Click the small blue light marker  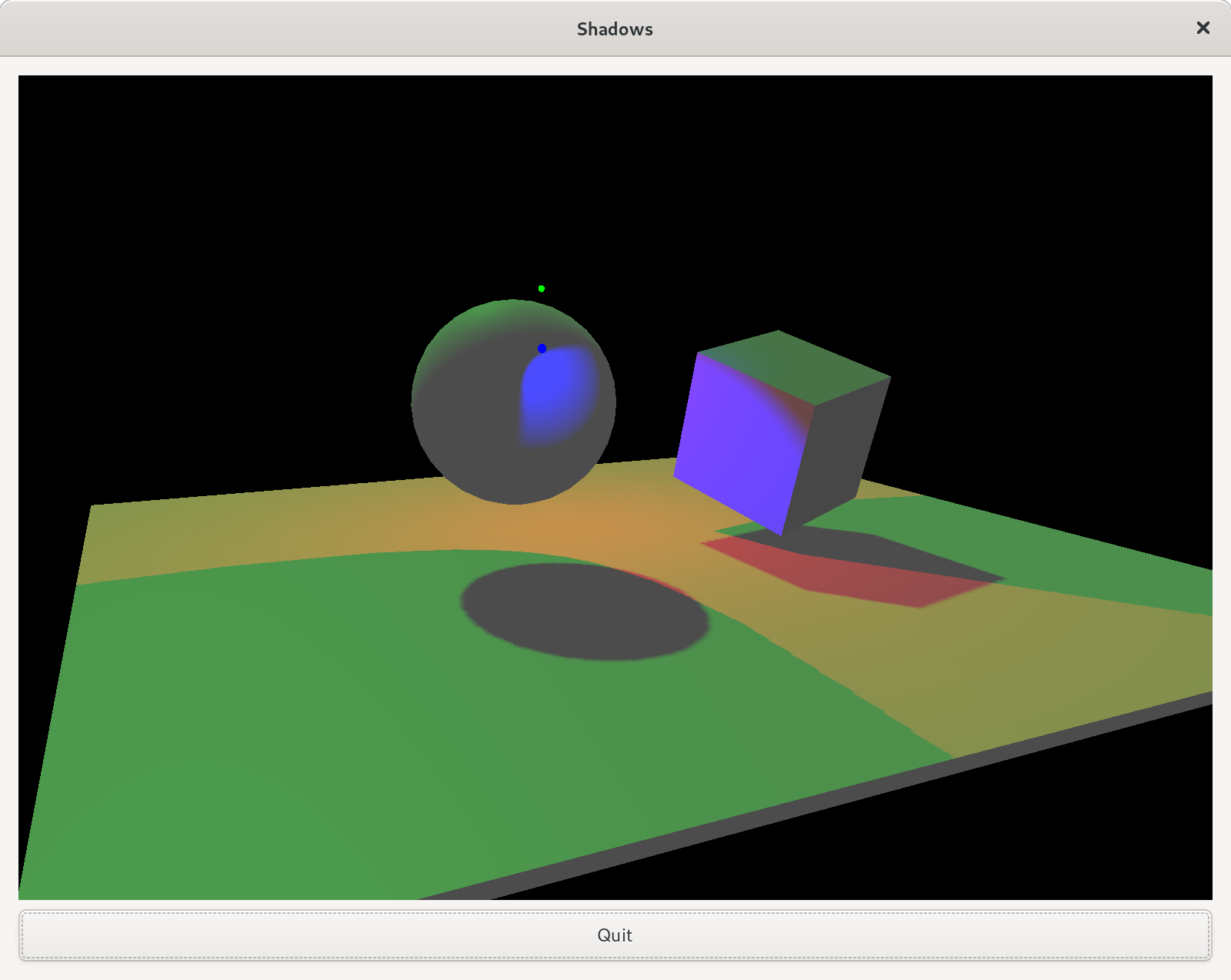(x=542, y=348)
